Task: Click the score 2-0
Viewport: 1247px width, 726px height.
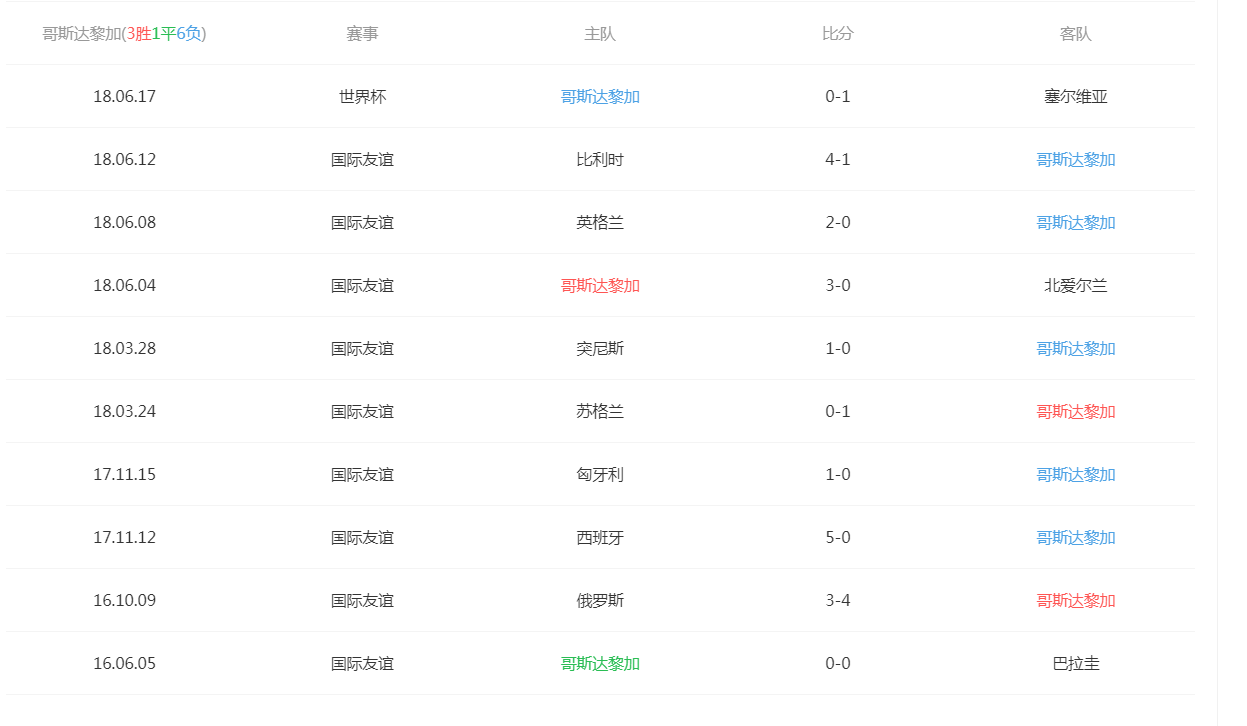Action: coord(838,223)
